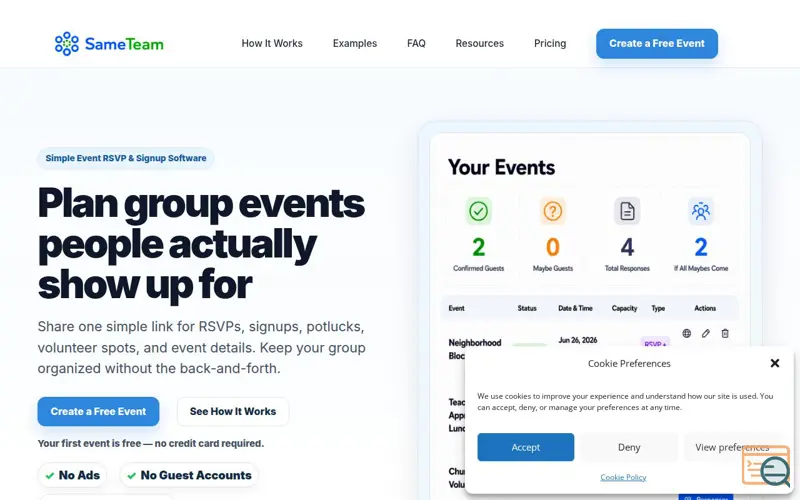800x500 pixels.
Task: Click the No Ads badge
Action: pos(72,475)
